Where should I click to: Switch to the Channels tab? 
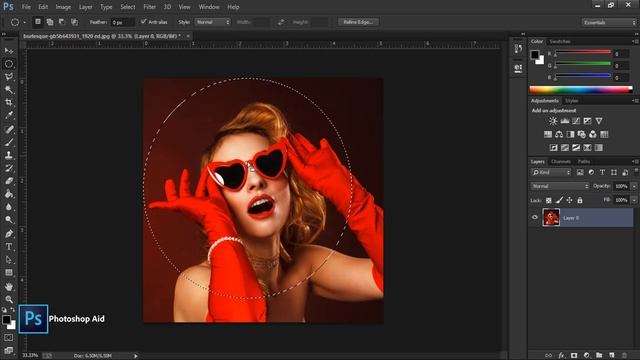[561, 162]
